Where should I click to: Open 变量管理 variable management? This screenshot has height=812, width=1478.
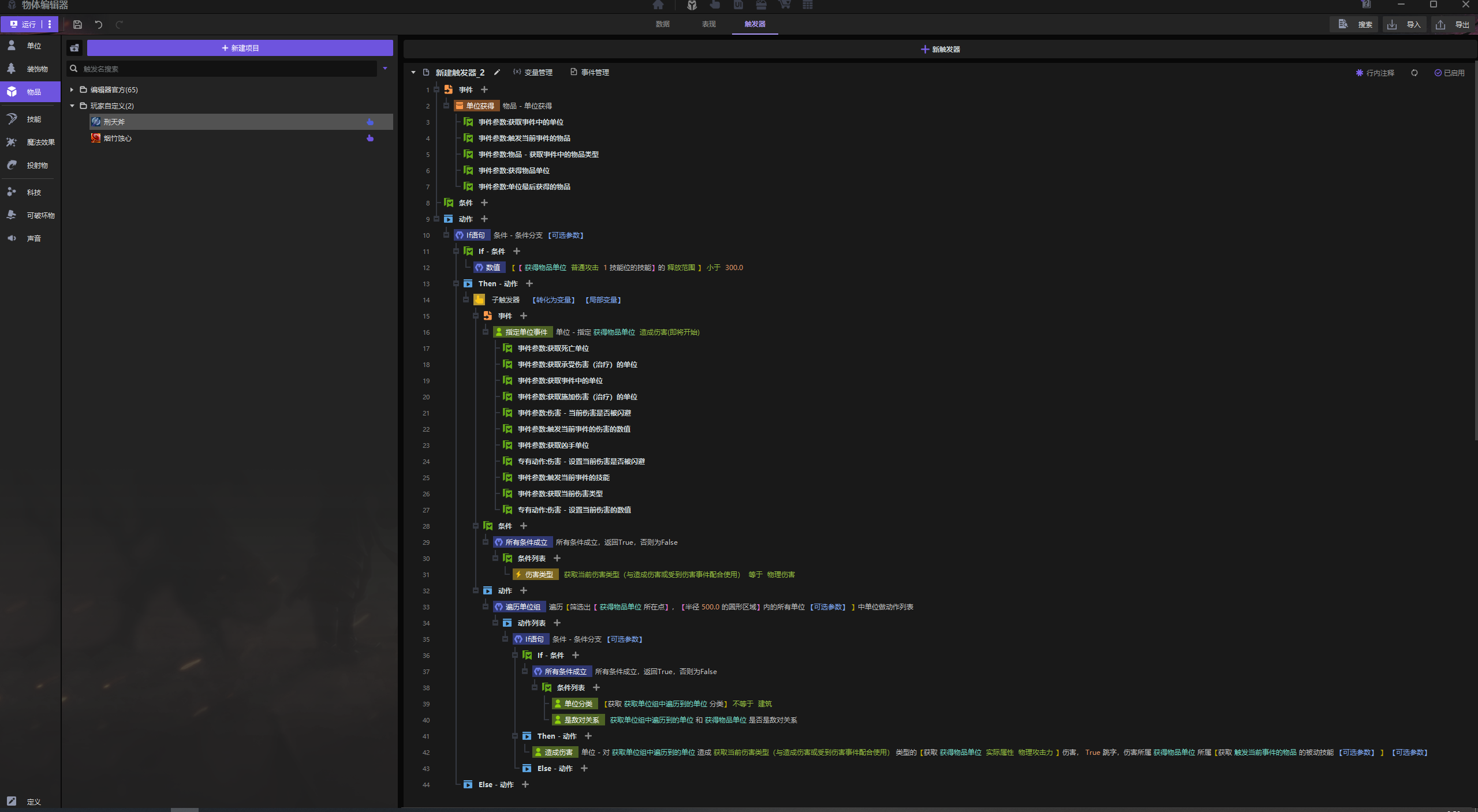click(x=532, y=72)
